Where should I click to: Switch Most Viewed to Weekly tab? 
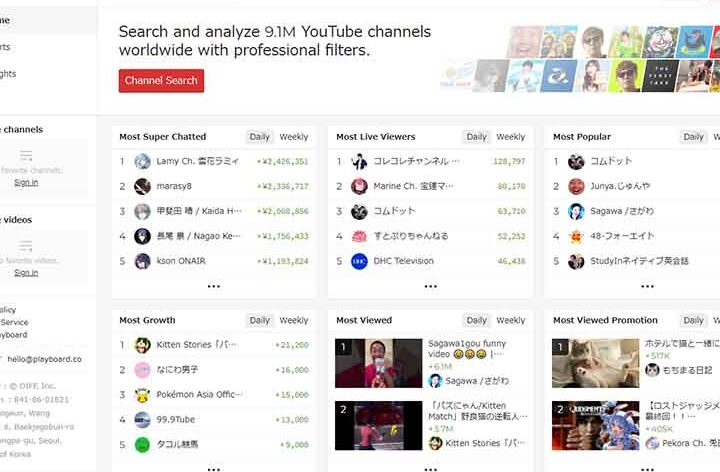tap(511, 321)
